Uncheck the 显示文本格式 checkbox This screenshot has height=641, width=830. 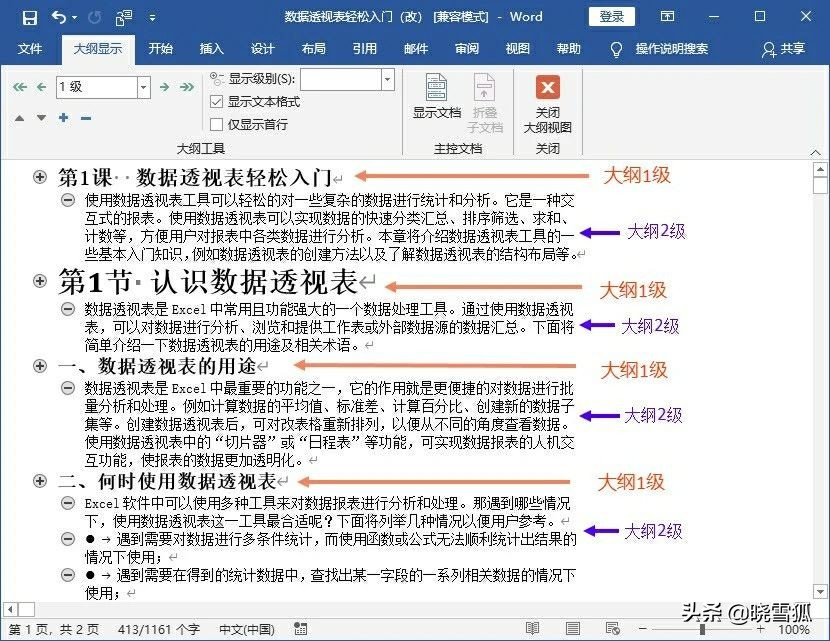point(216,101)
